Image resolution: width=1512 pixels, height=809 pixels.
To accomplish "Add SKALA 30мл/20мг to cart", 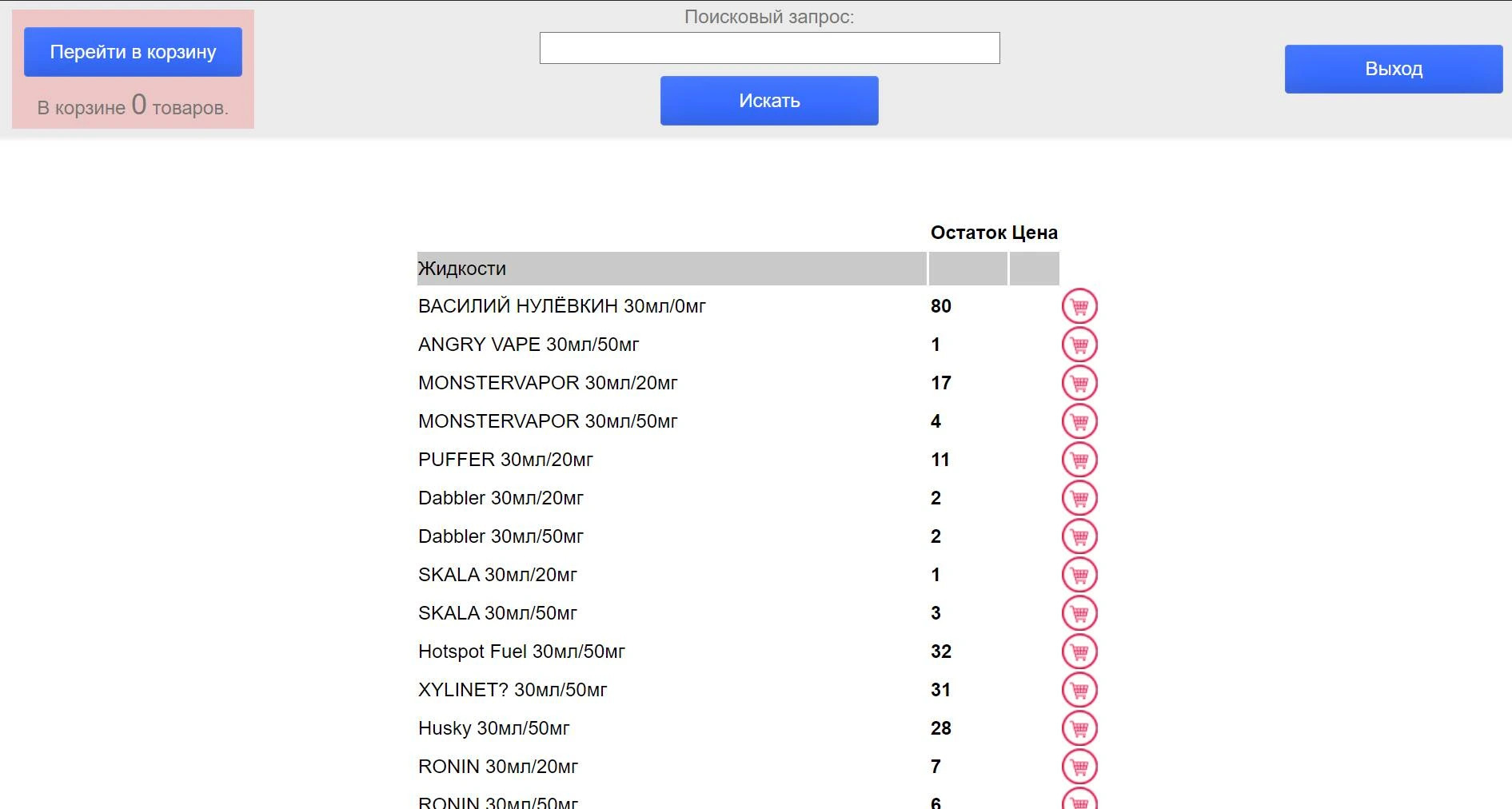I will (1079, 575).
